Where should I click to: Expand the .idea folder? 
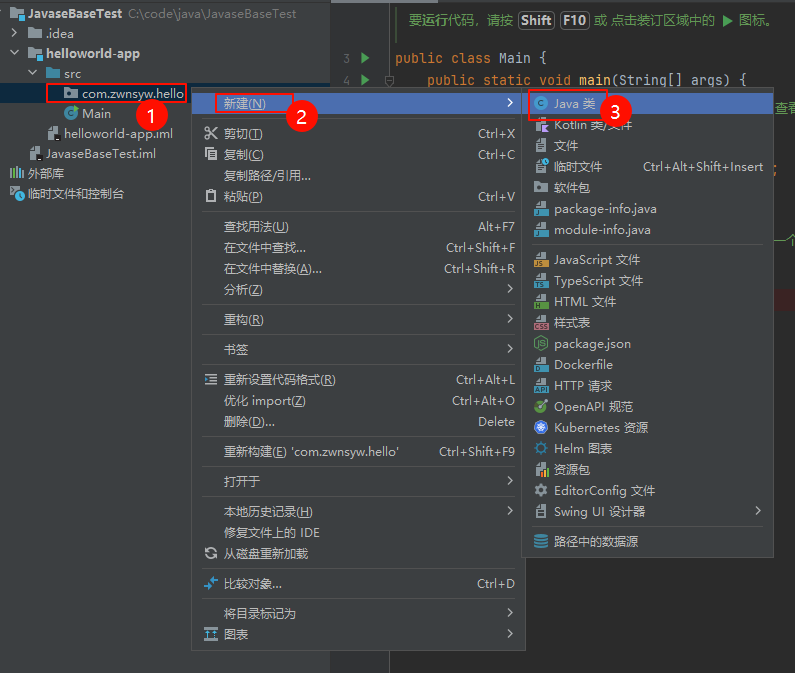coord(14,33)
